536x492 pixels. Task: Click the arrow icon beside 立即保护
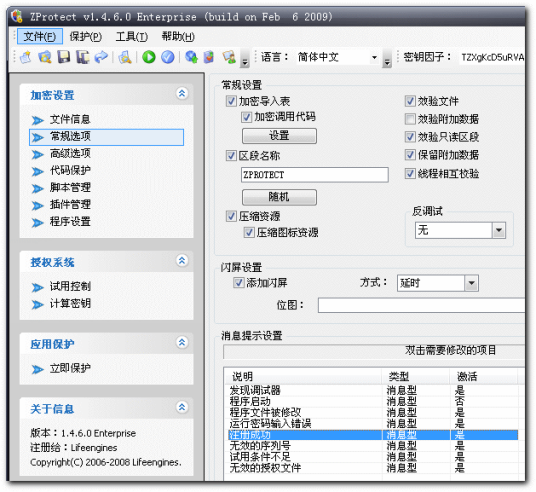[38, 369]
